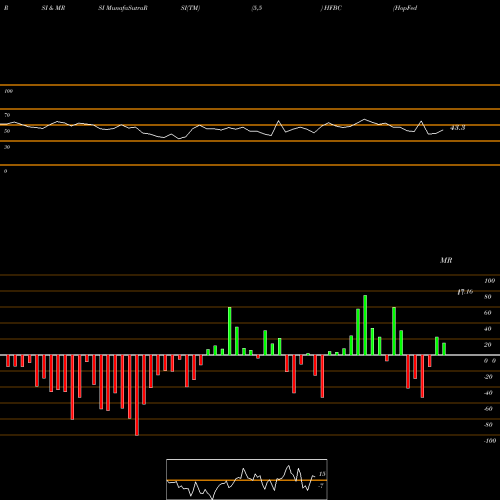Click the 40 label on MR axis
Image resolution: width=500 pixels, height=500 pixels.
(488, 329)
